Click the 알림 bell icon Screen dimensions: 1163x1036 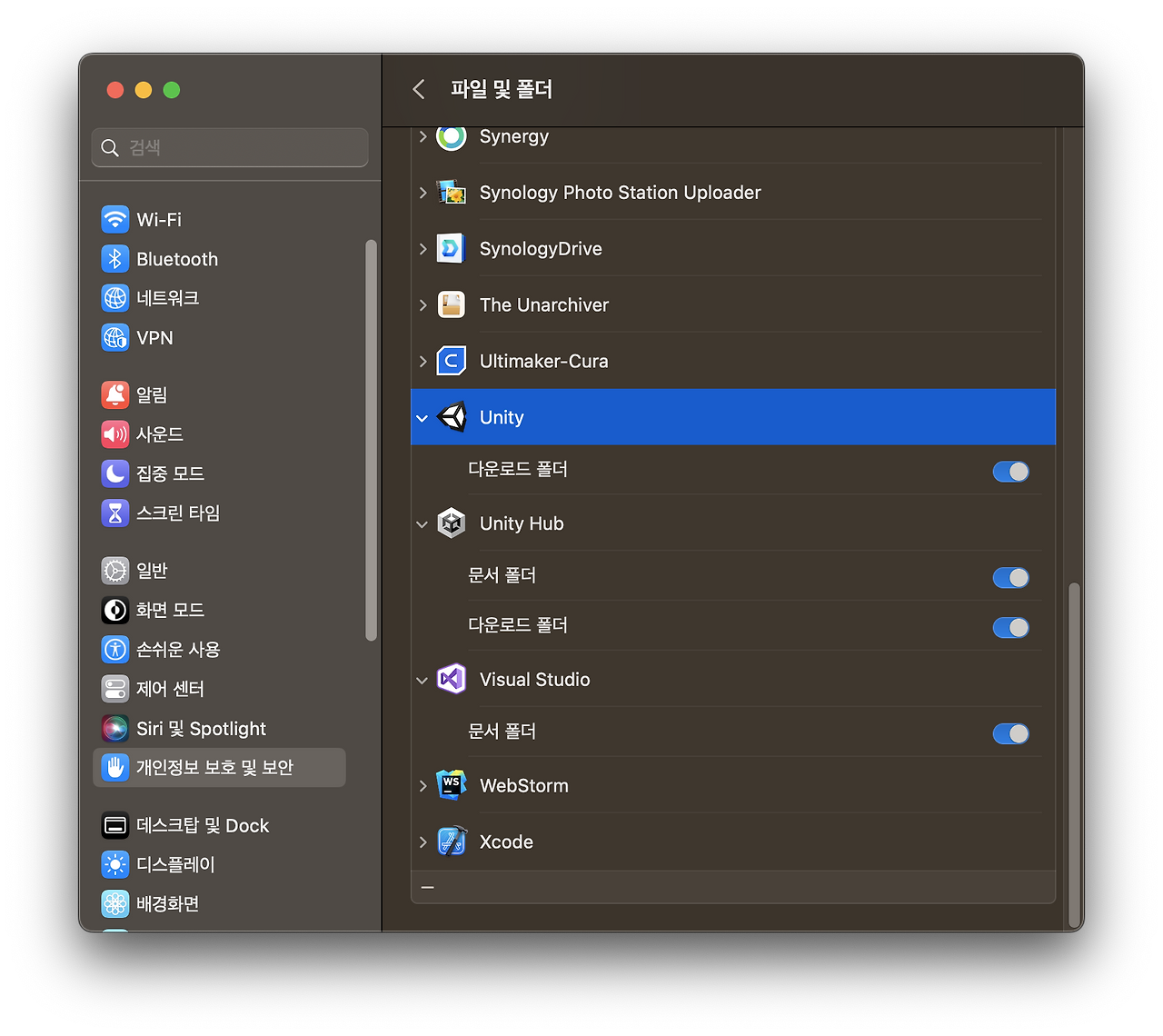pyautogui.click(x=115, y=394)
